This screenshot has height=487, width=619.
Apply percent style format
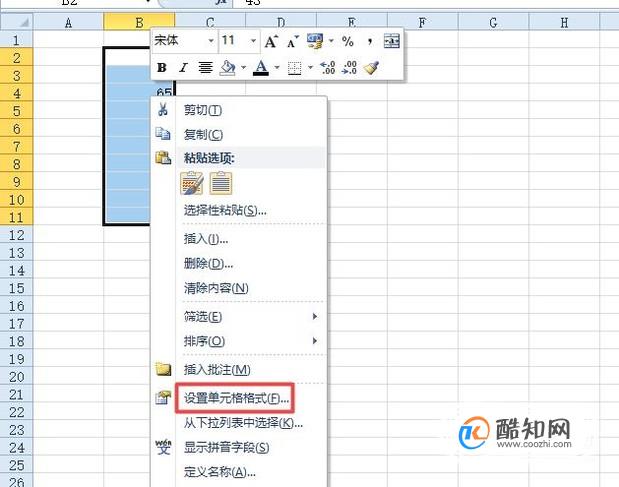tap(348, 41)
